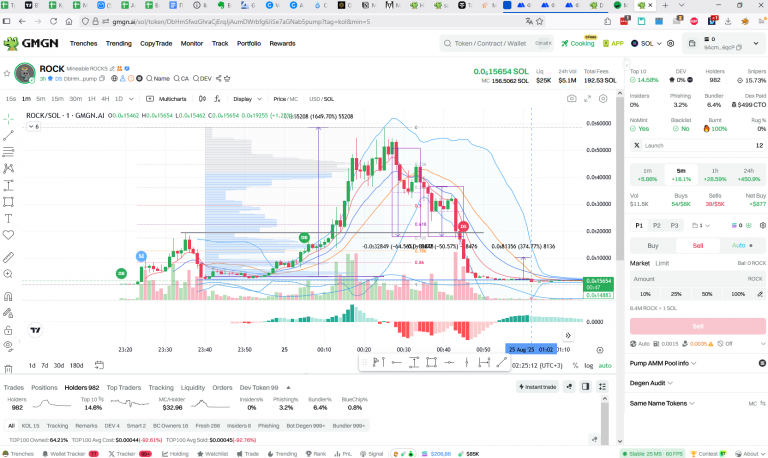Select rectangle shape in floating toolbar
This screenshot has width=768, height=458.
click(x=431, y=362)
